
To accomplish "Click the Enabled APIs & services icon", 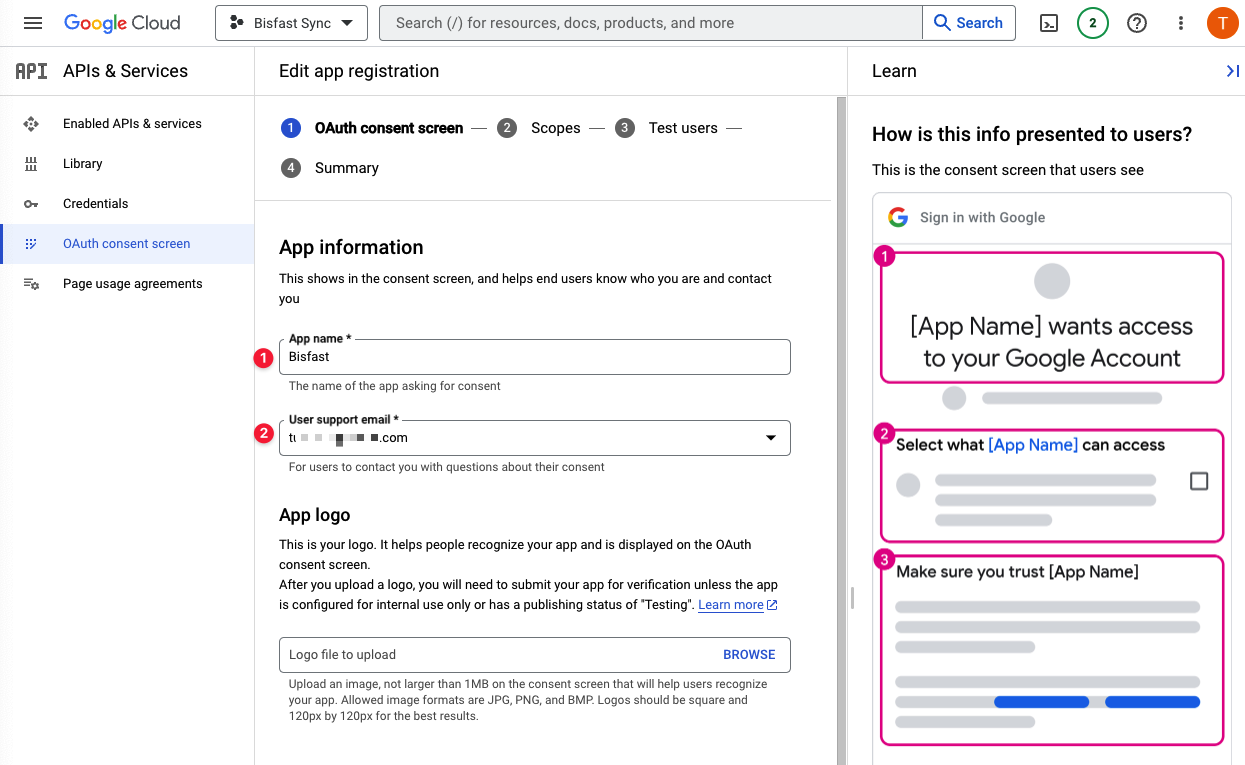I will coord(31,124).
